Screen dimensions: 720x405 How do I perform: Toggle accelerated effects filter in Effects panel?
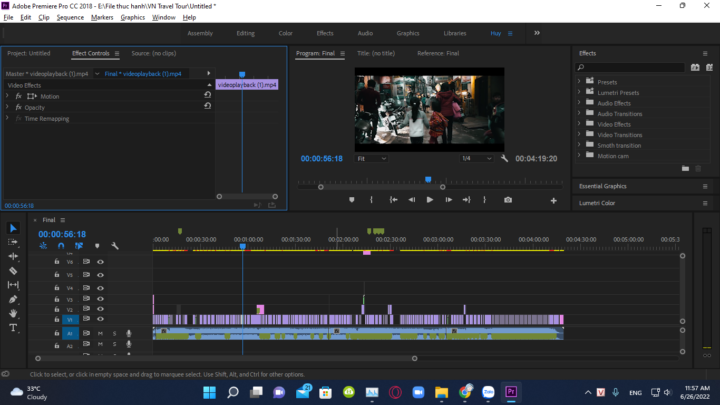pos(695,68)
